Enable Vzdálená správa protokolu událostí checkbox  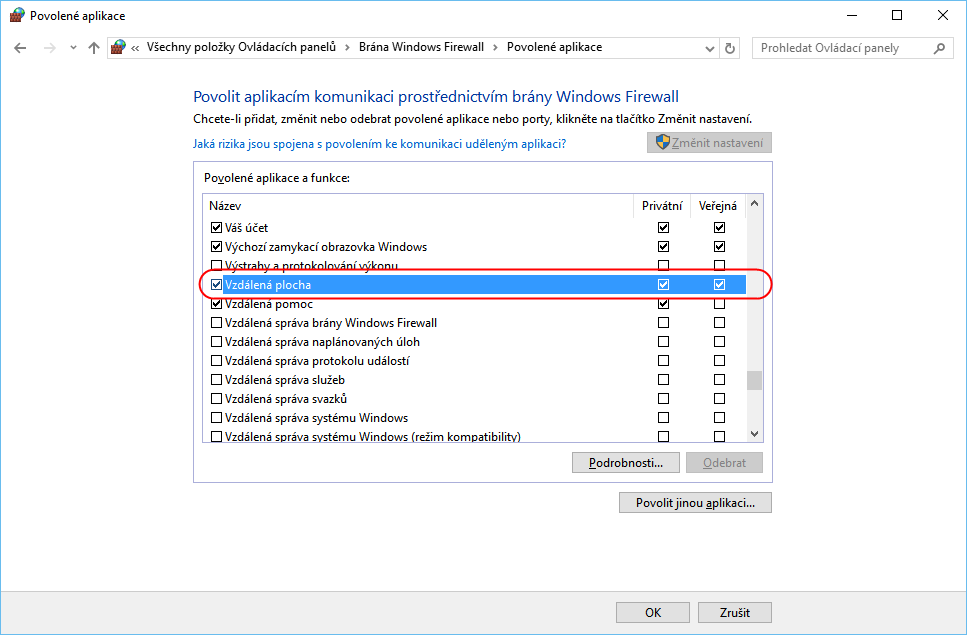click(216, 361)
